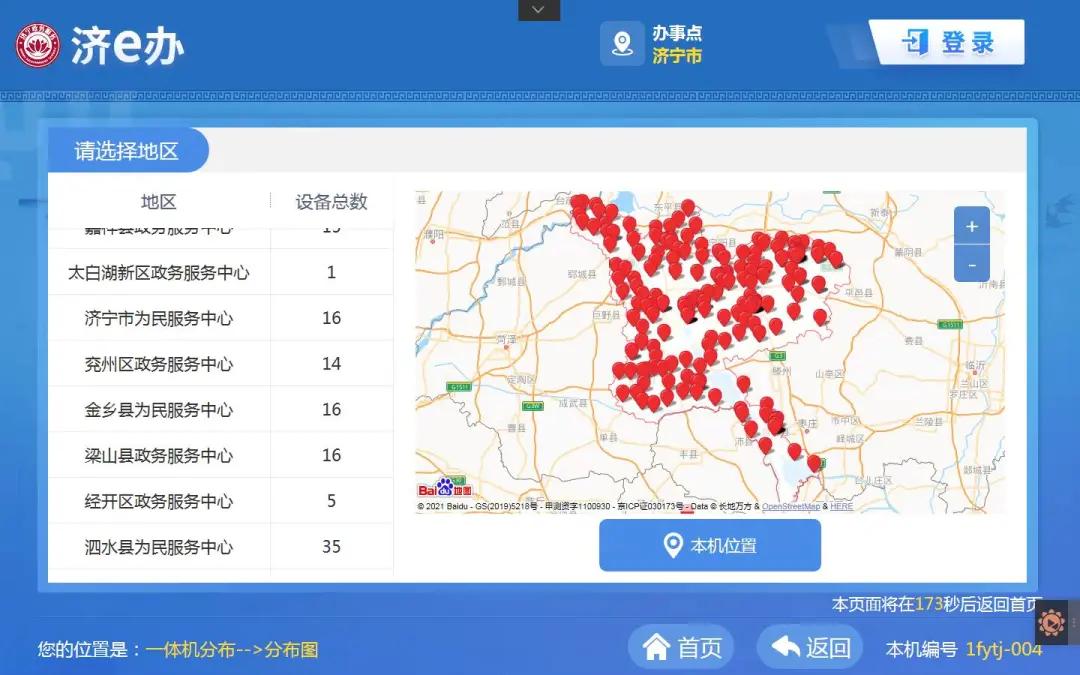This screenshot has width=1080, height=675.
Task: Click device count 5 for 经开区
Action: click(331, 501)
